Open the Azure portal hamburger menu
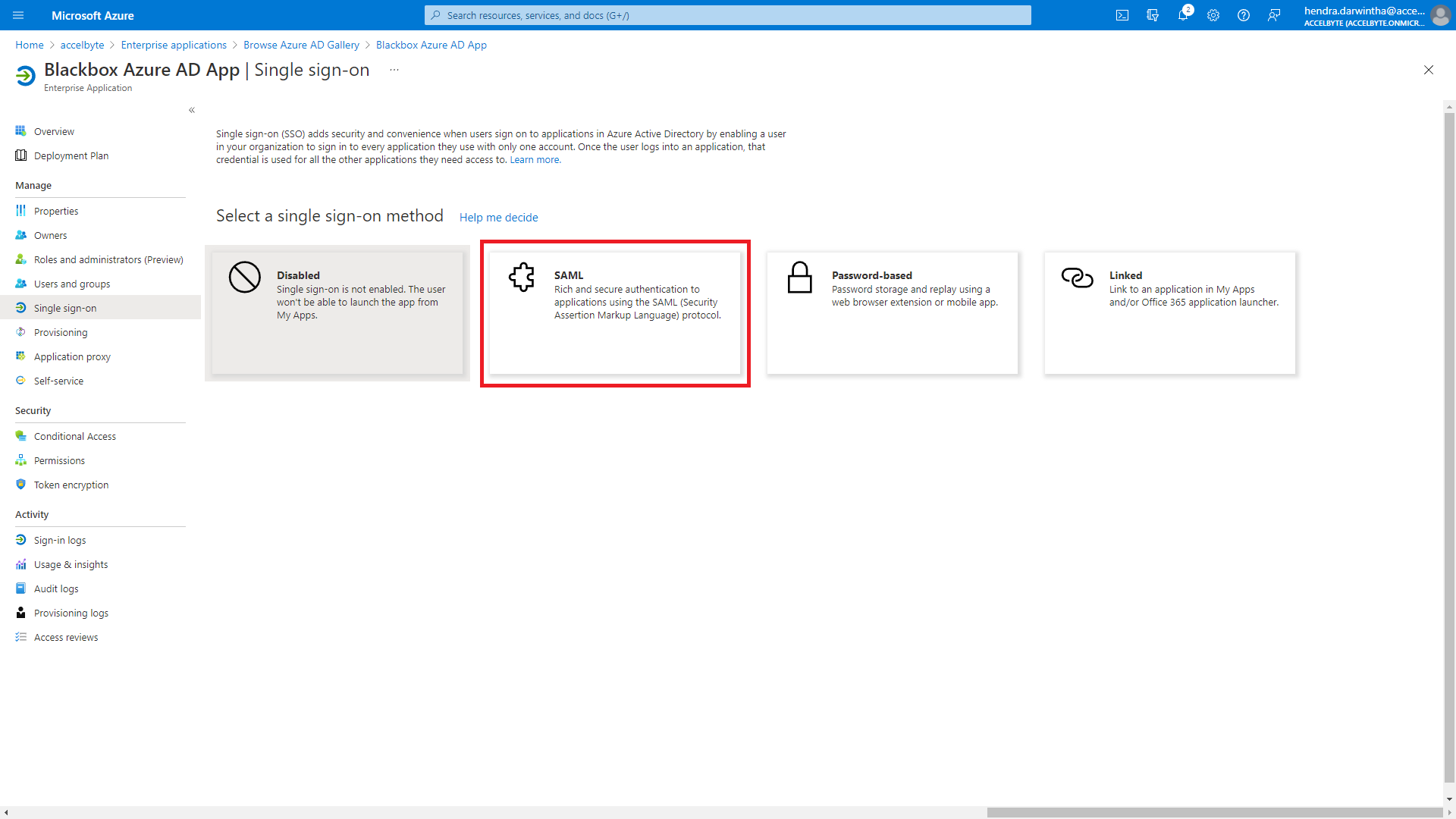The width and height of the screenshot is (1456, 819). (x=18, y=15)
